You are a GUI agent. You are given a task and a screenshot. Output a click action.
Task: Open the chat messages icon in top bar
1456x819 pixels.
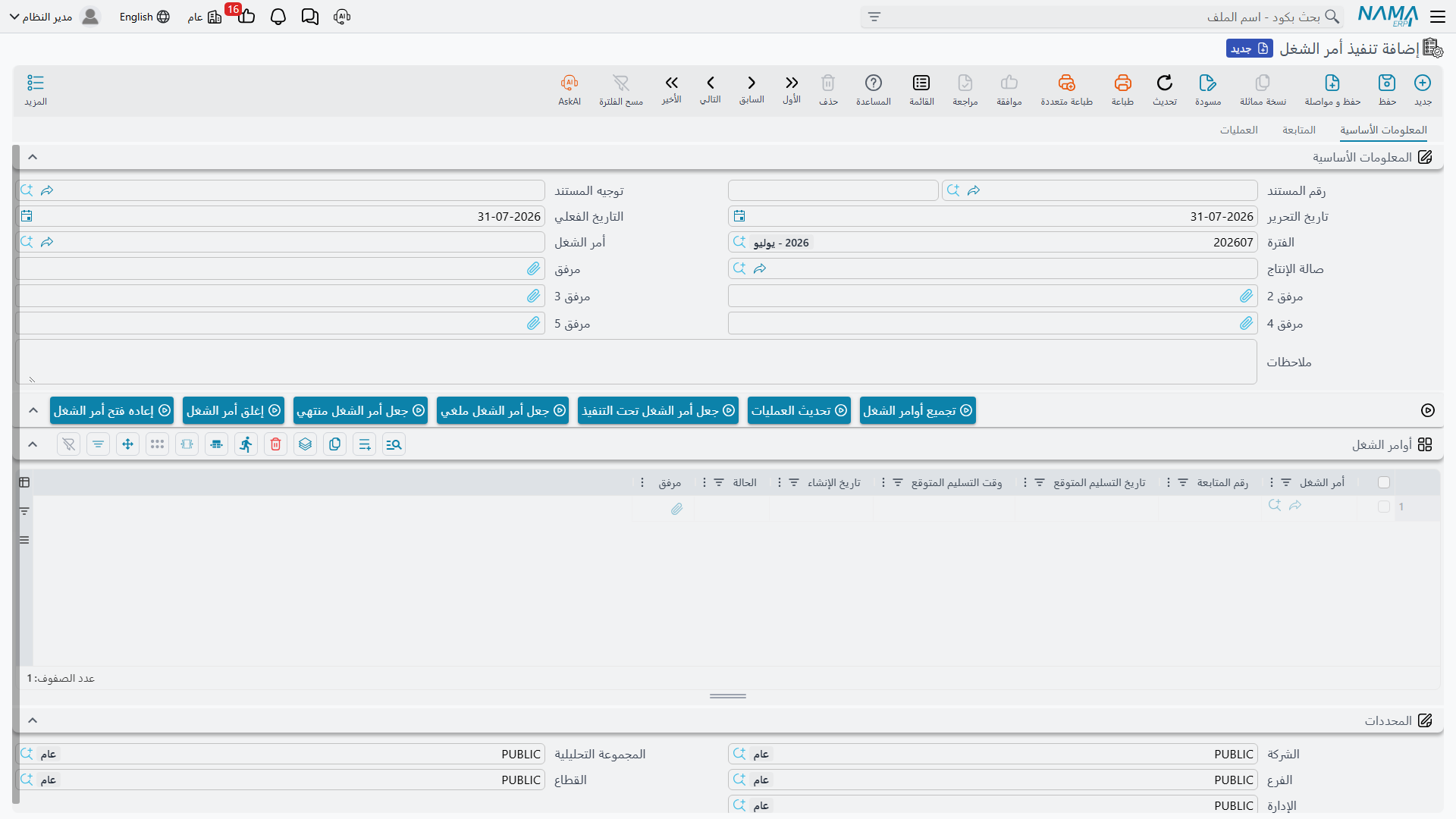tap(310, 17)
